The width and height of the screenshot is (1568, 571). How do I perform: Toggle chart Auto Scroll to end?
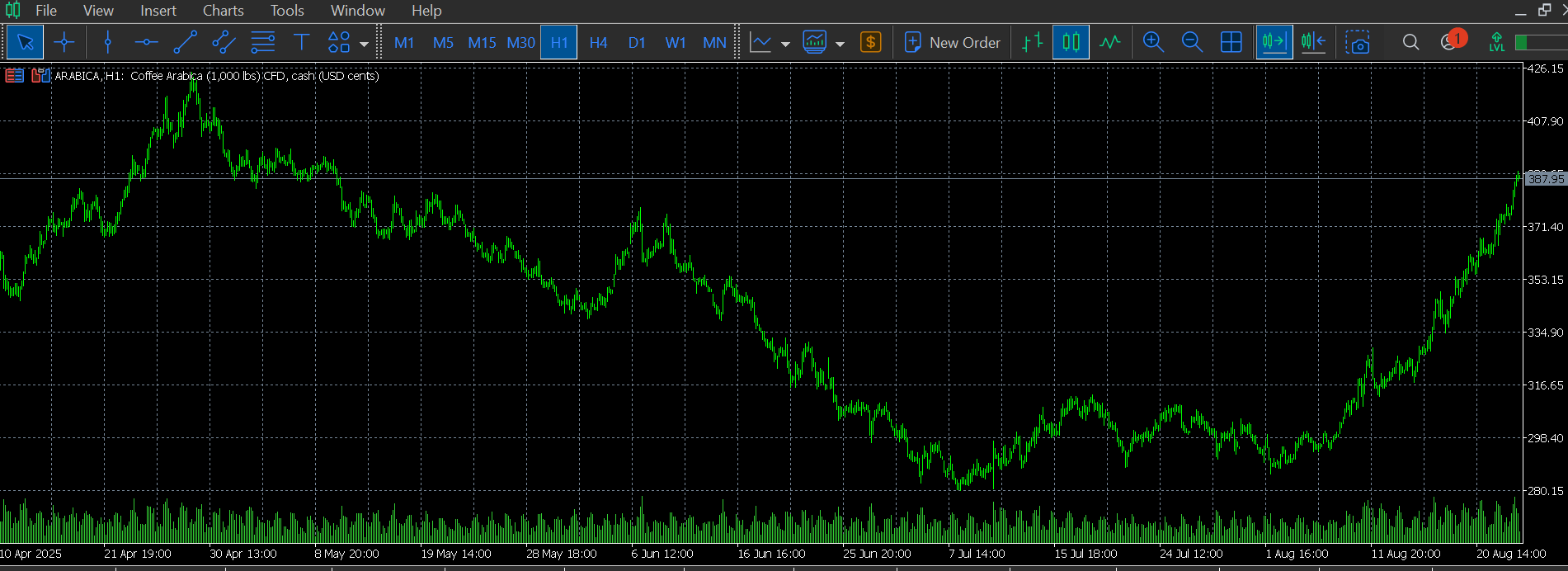1274,42
